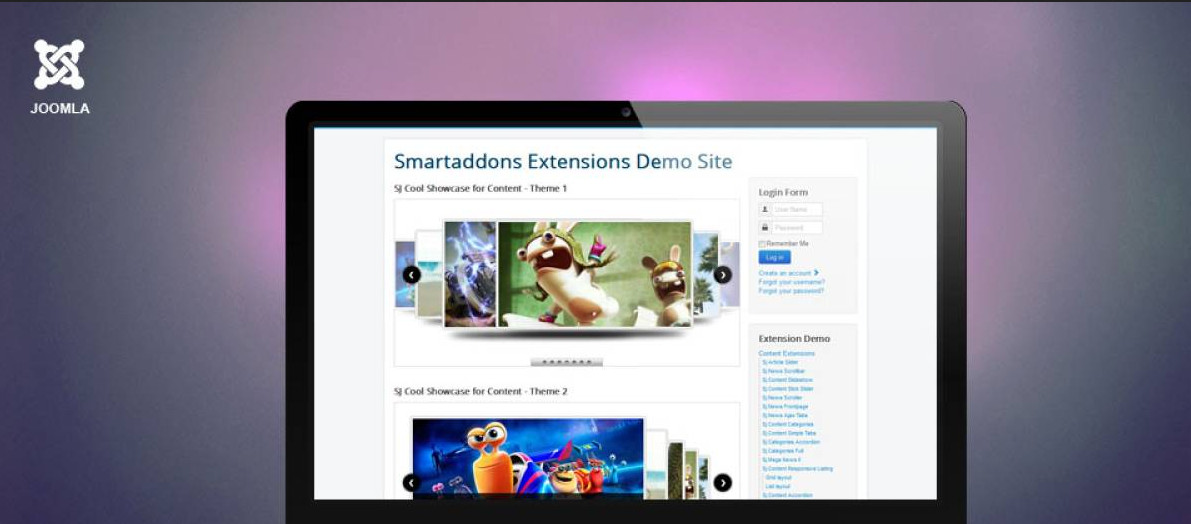The image size is (1191, 524).
Task: Click the SJ Cool Showcase Theme 1 heading
Action: pos(480,188)
